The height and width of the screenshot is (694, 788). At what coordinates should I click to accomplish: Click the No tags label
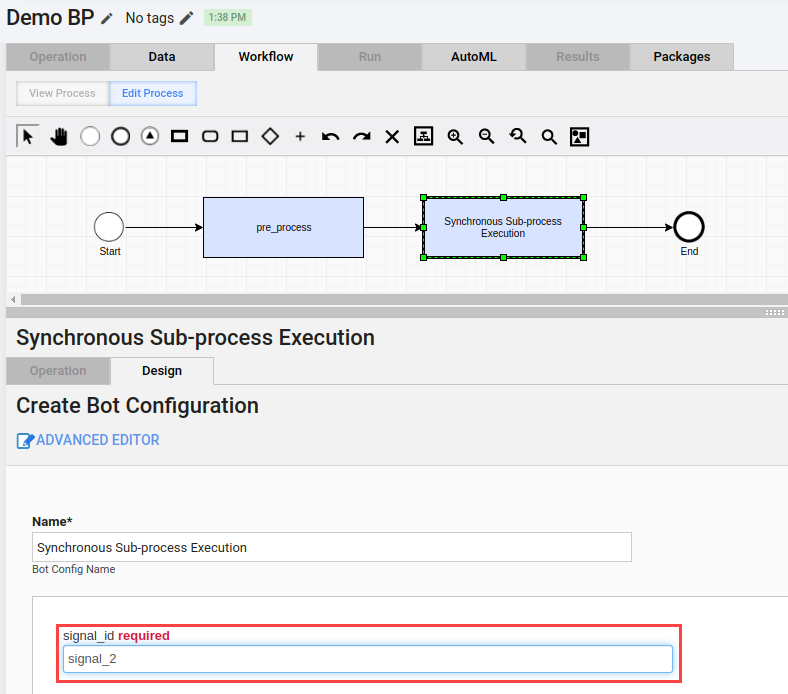click(150, 18)
